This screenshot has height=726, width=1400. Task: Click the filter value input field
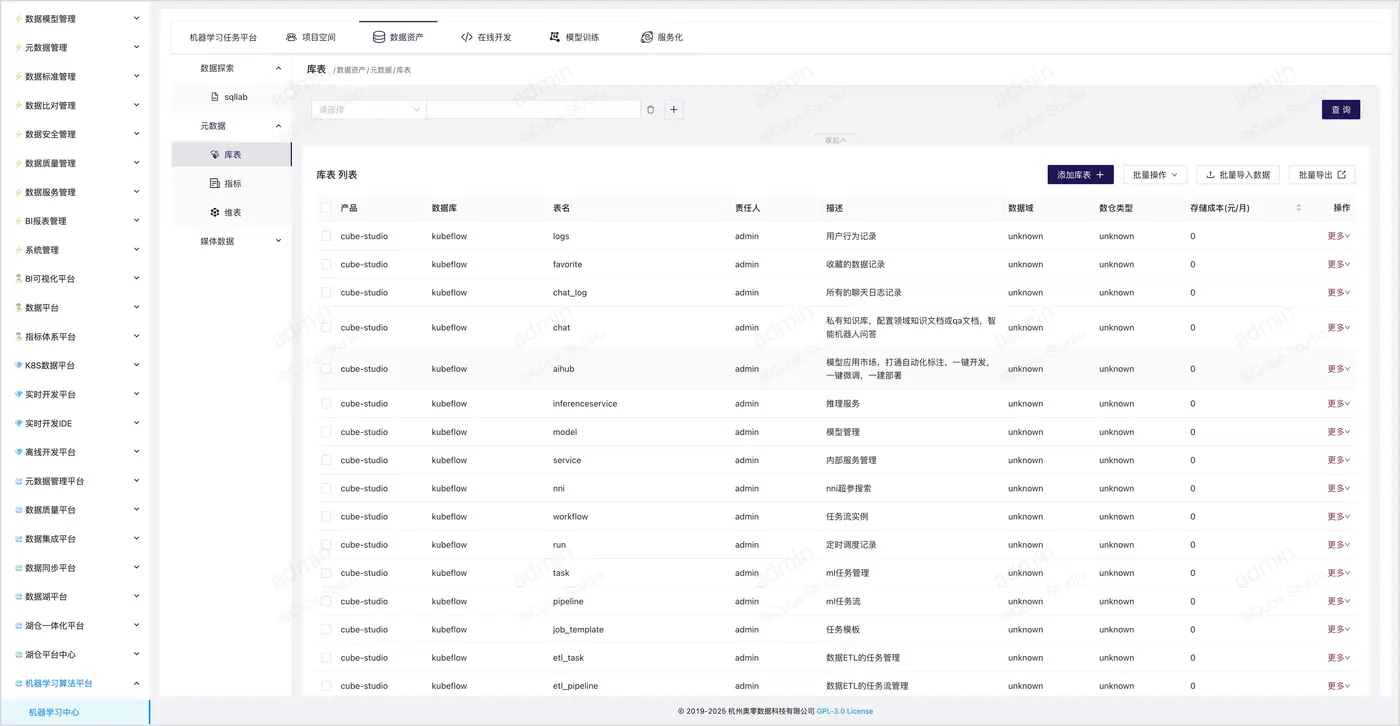[x=533, y=110]
